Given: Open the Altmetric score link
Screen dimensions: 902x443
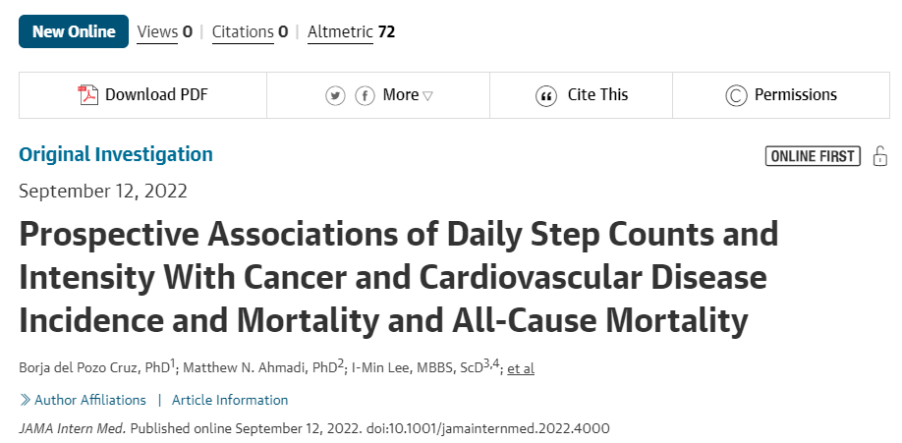Looking at the screenshot, I should 341,32.
